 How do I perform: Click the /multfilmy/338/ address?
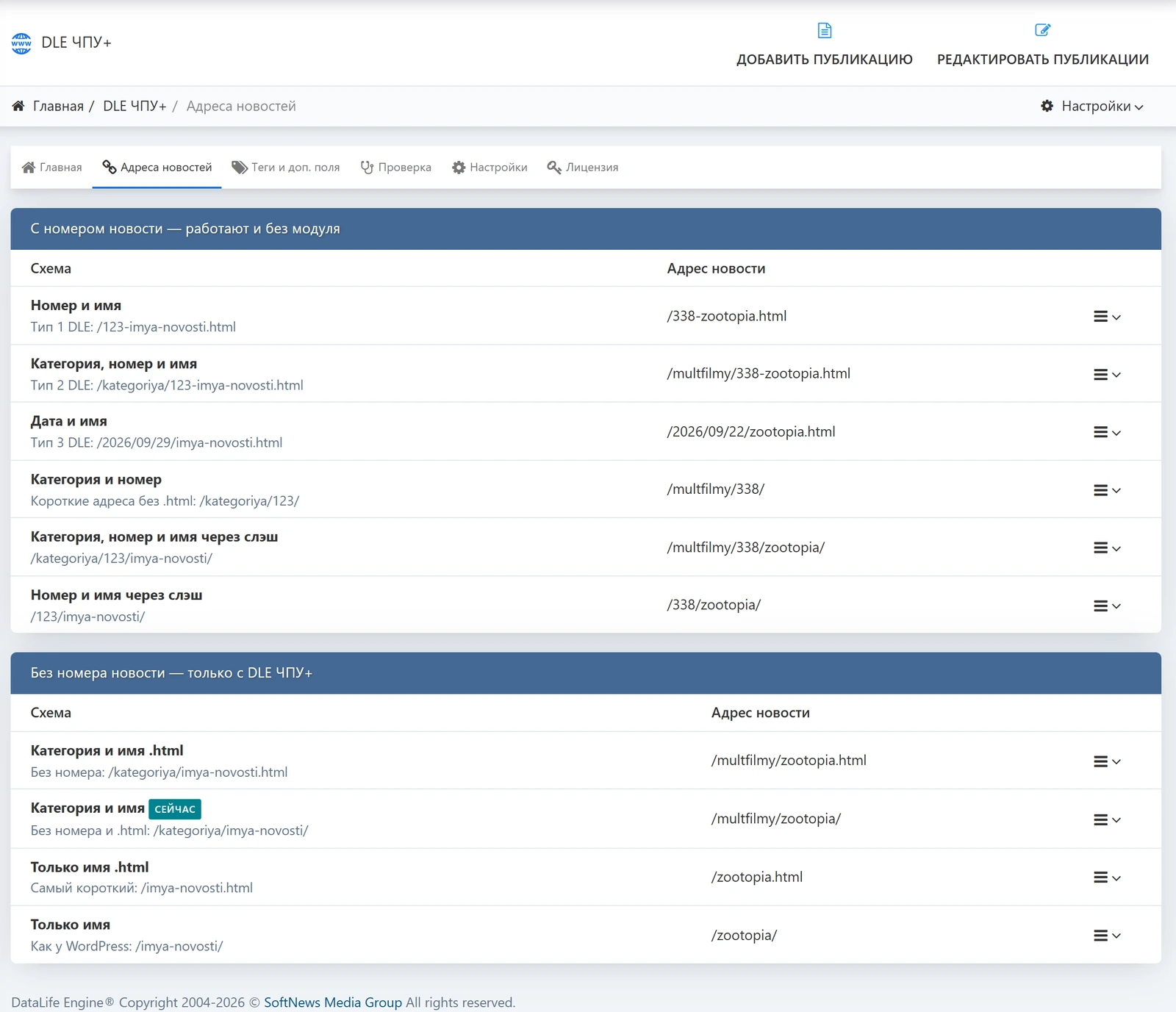[715, 489]
